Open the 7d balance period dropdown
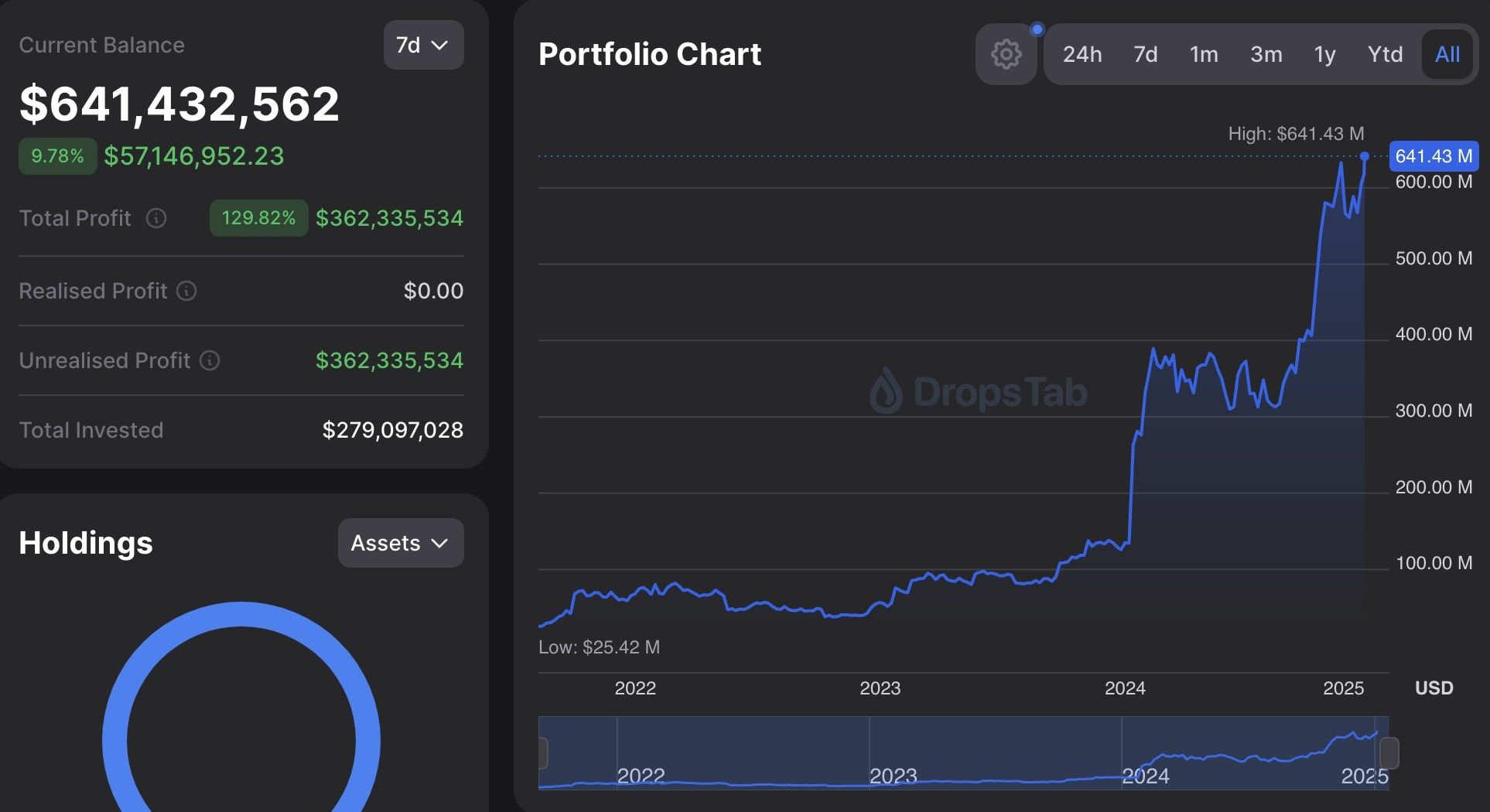 pos(423,45)
